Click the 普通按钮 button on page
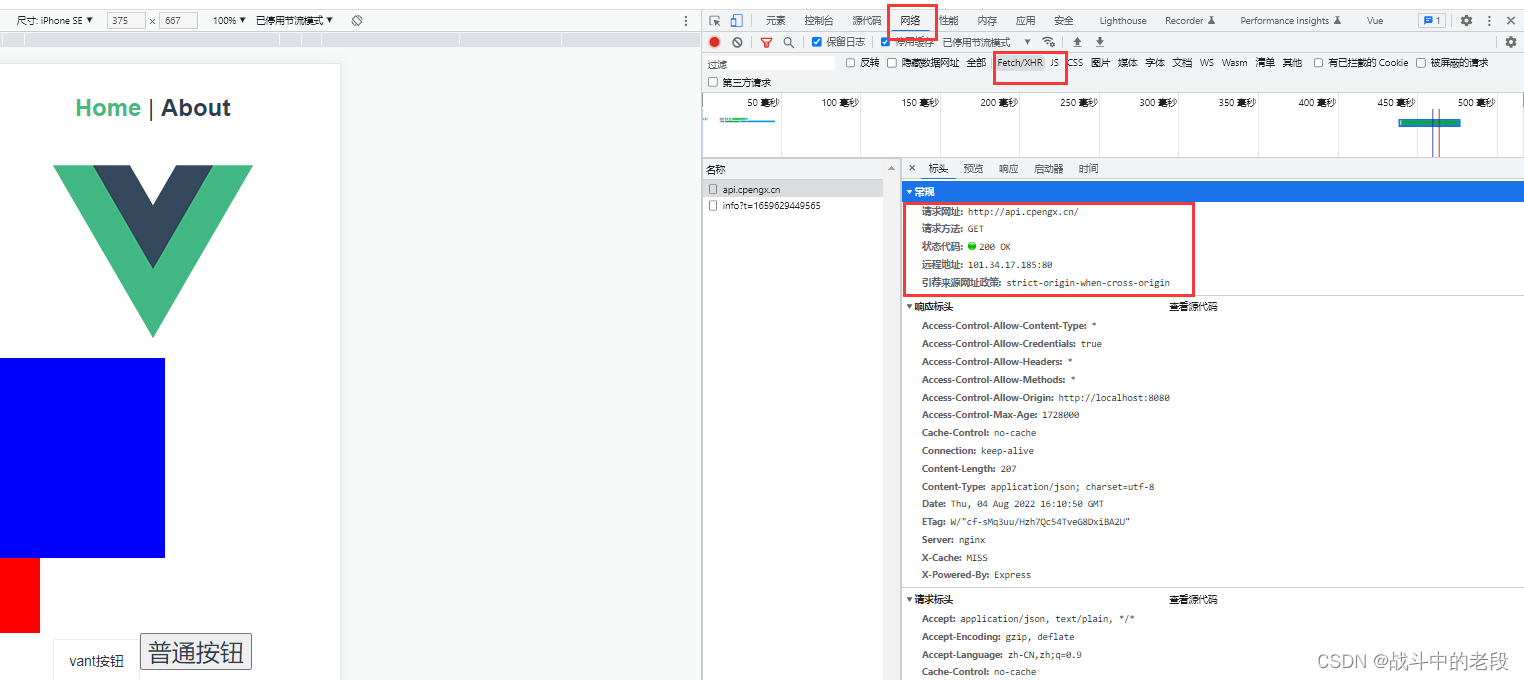The height and width of the screenshot is (680, 1524). (196, 652)
